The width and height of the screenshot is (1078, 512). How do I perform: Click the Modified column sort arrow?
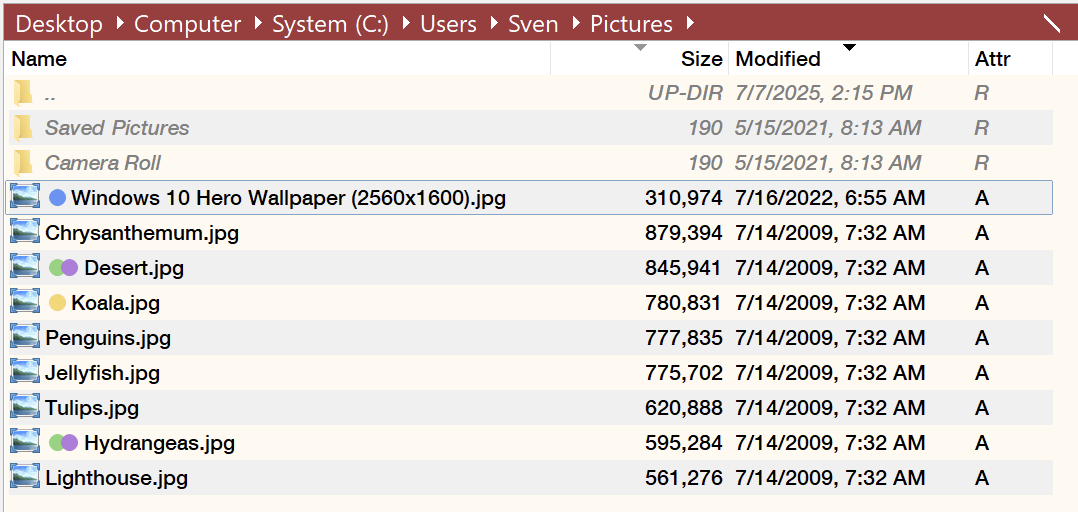(x=850, y=47)
